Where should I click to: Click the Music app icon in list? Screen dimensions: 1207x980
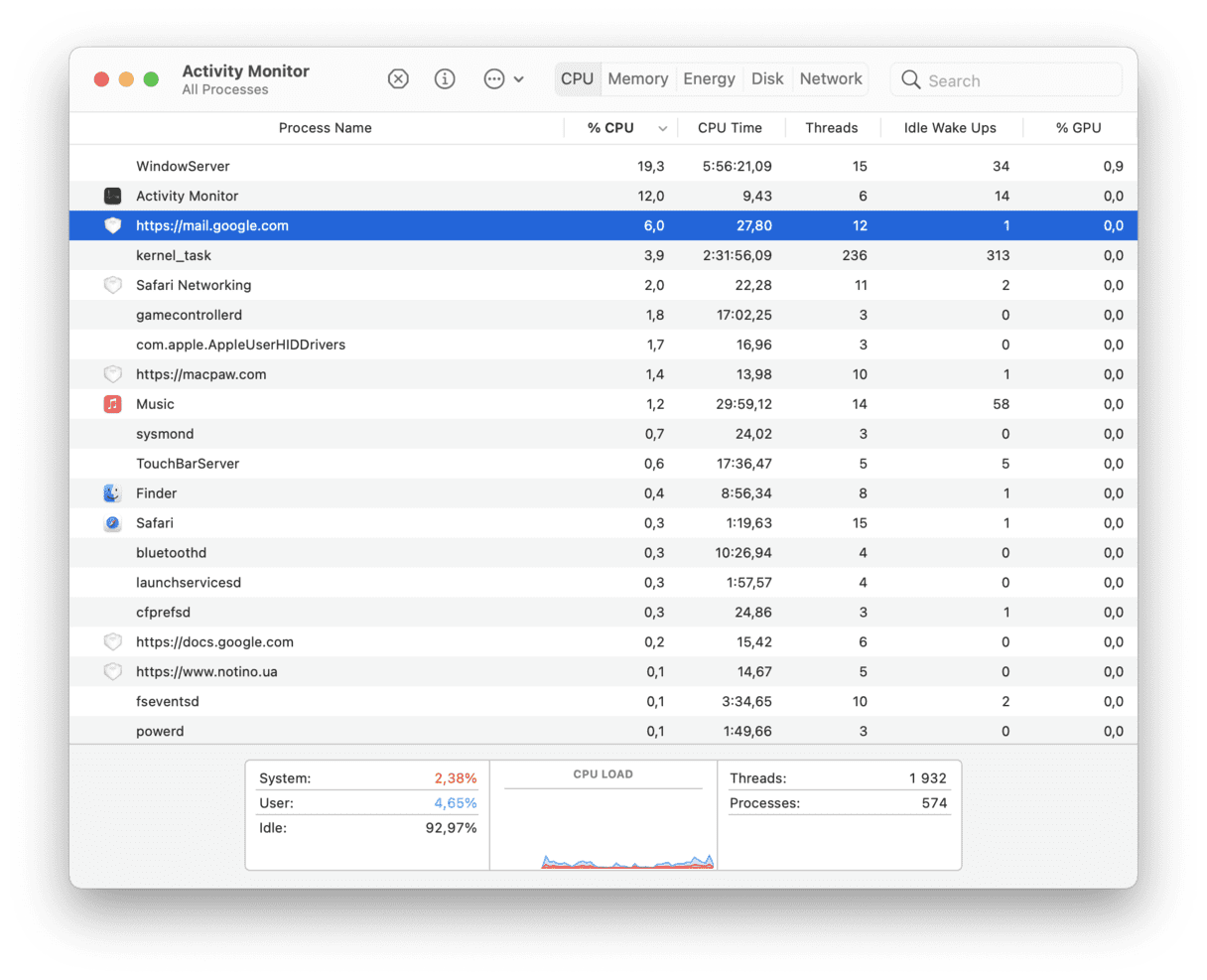pyautogui.click(x=112, y=404)
